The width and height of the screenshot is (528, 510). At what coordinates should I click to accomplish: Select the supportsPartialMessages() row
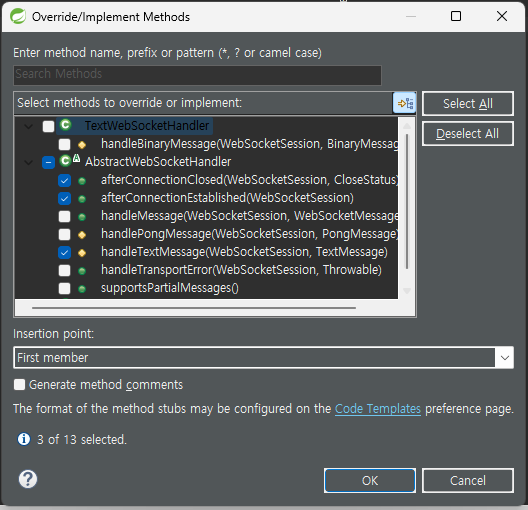click(170, 288)
